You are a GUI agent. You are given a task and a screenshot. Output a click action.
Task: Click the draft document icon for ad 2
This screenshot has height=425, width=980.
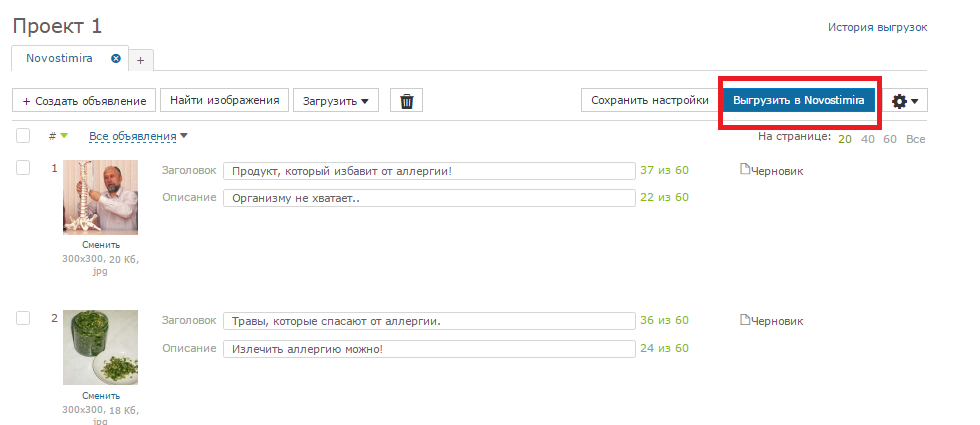click(x=744, y=320)
